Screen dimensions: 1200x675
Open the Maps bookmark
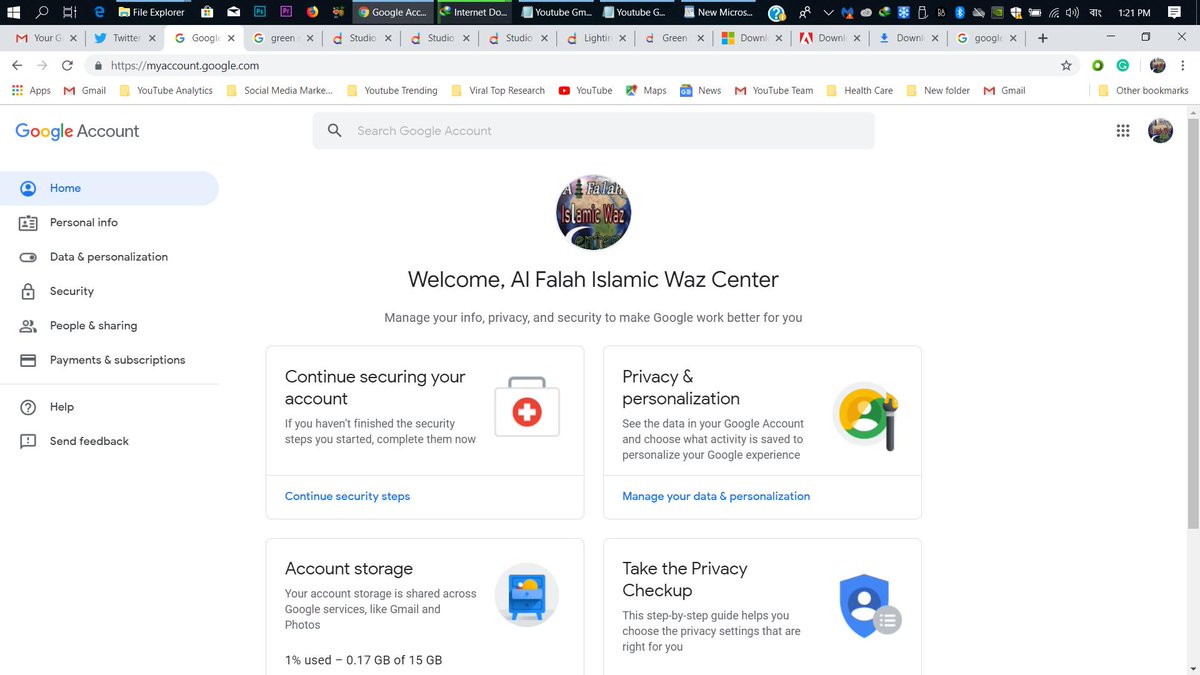(x=646, y=90)
